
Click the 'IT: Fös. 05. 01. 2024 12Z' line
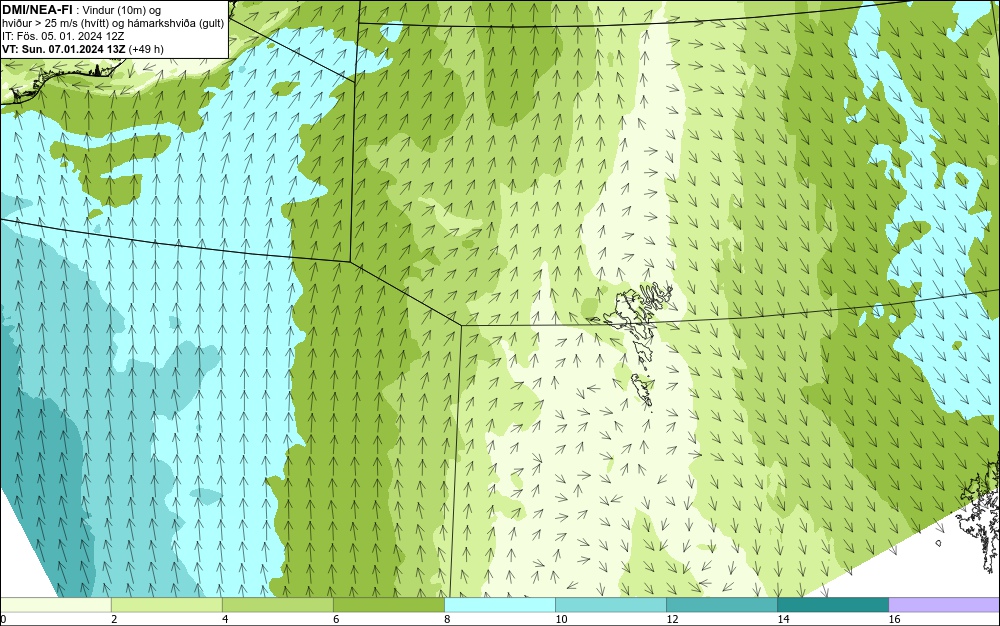[63, 36]
